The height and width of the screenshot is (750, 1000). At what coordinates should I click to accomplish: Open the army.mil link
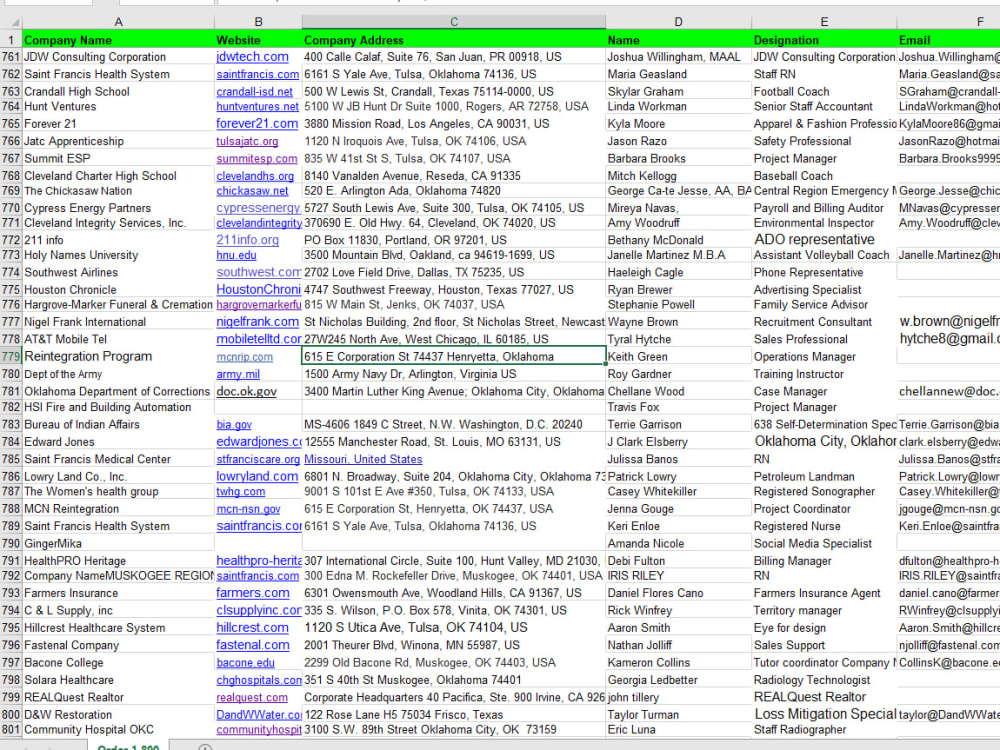[x=238, y=374]
